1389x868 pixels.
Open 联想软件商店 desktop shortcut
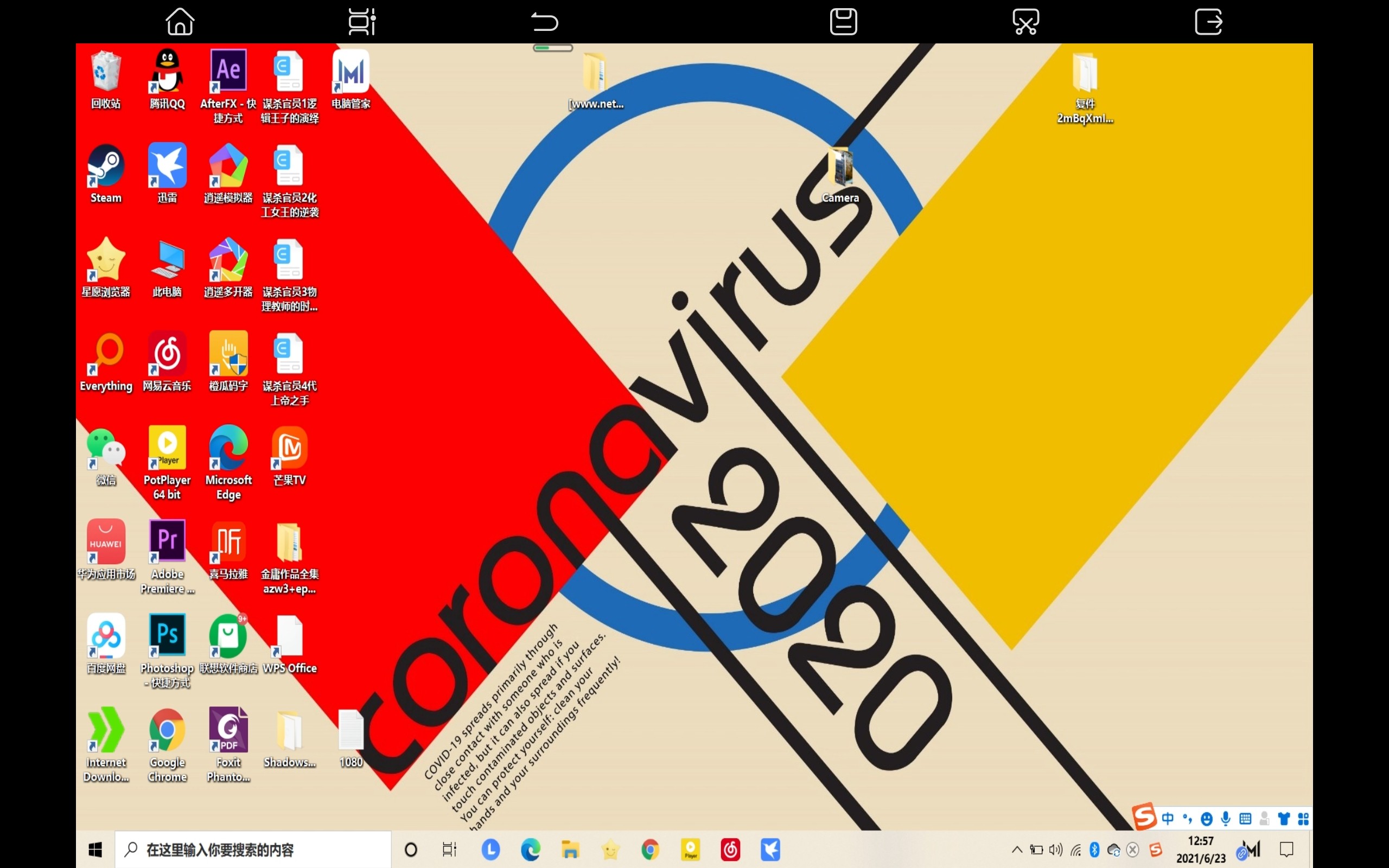click(228, 636)
